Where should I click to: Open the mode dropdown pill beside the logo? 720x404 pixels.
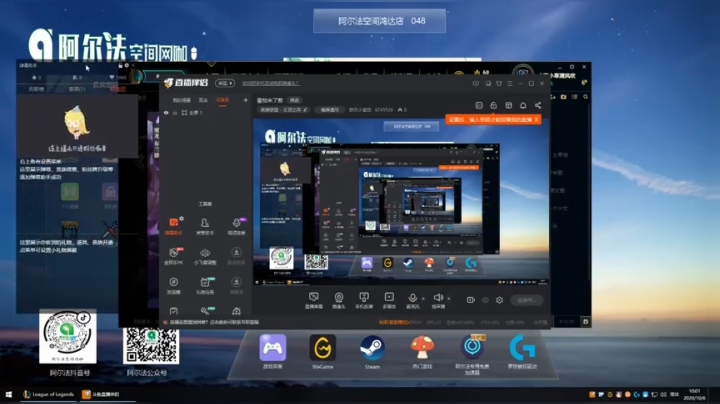[x=225, y=83]
